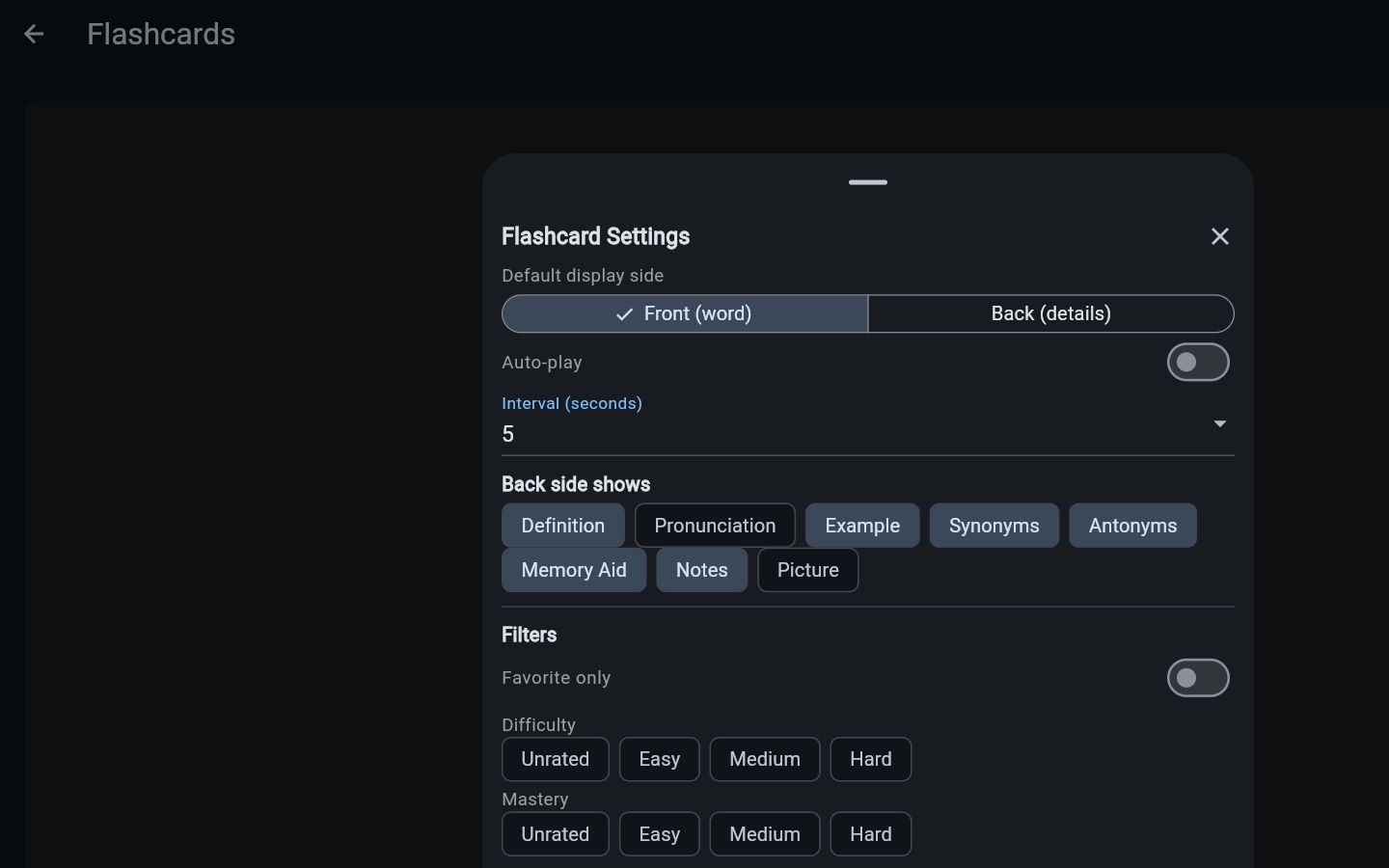Screen dimensions: 1389x868
Task: Select Front (word) as default side
Action: point(685,313)
